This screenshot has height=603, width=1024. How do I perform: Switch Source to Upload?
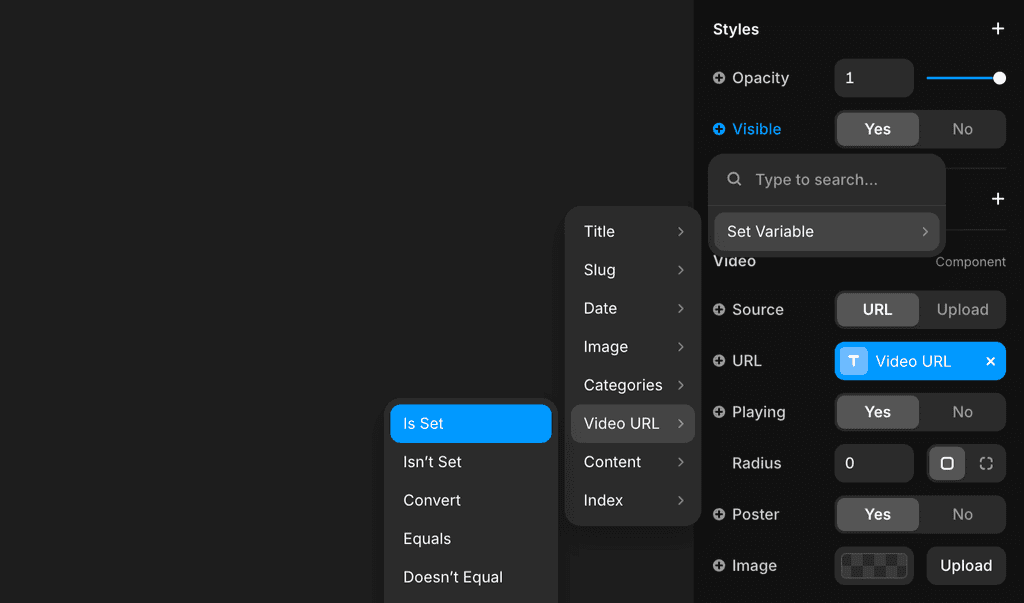(x=961, y=309)
